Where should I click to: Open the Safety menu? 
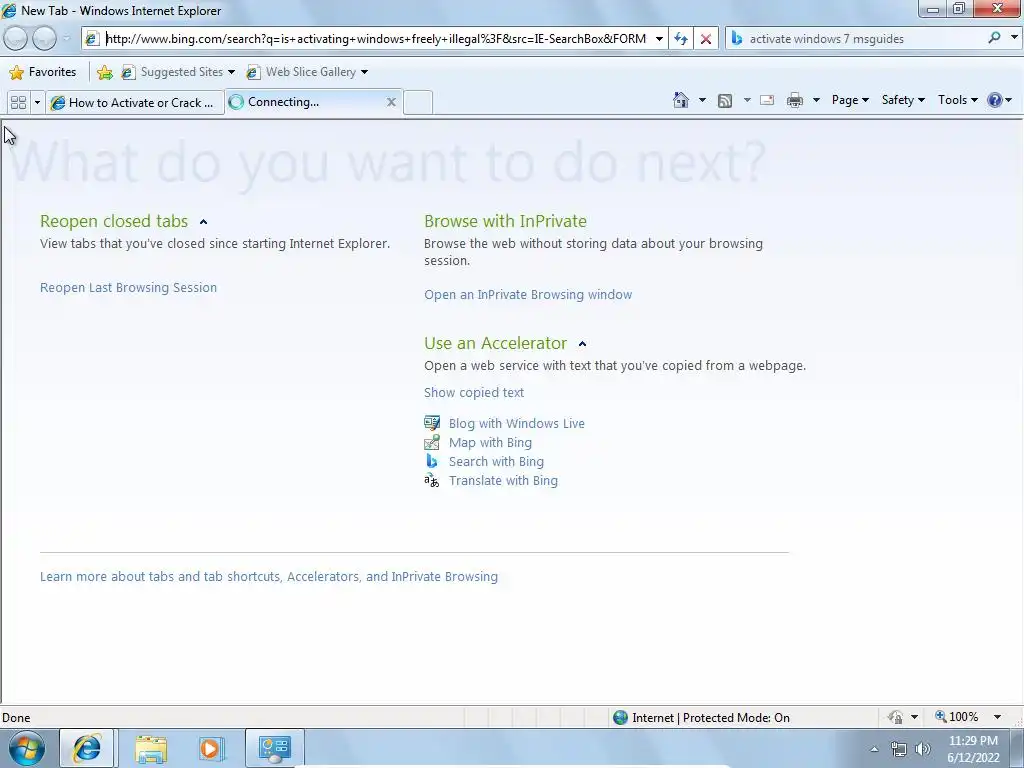click(903, 100)
